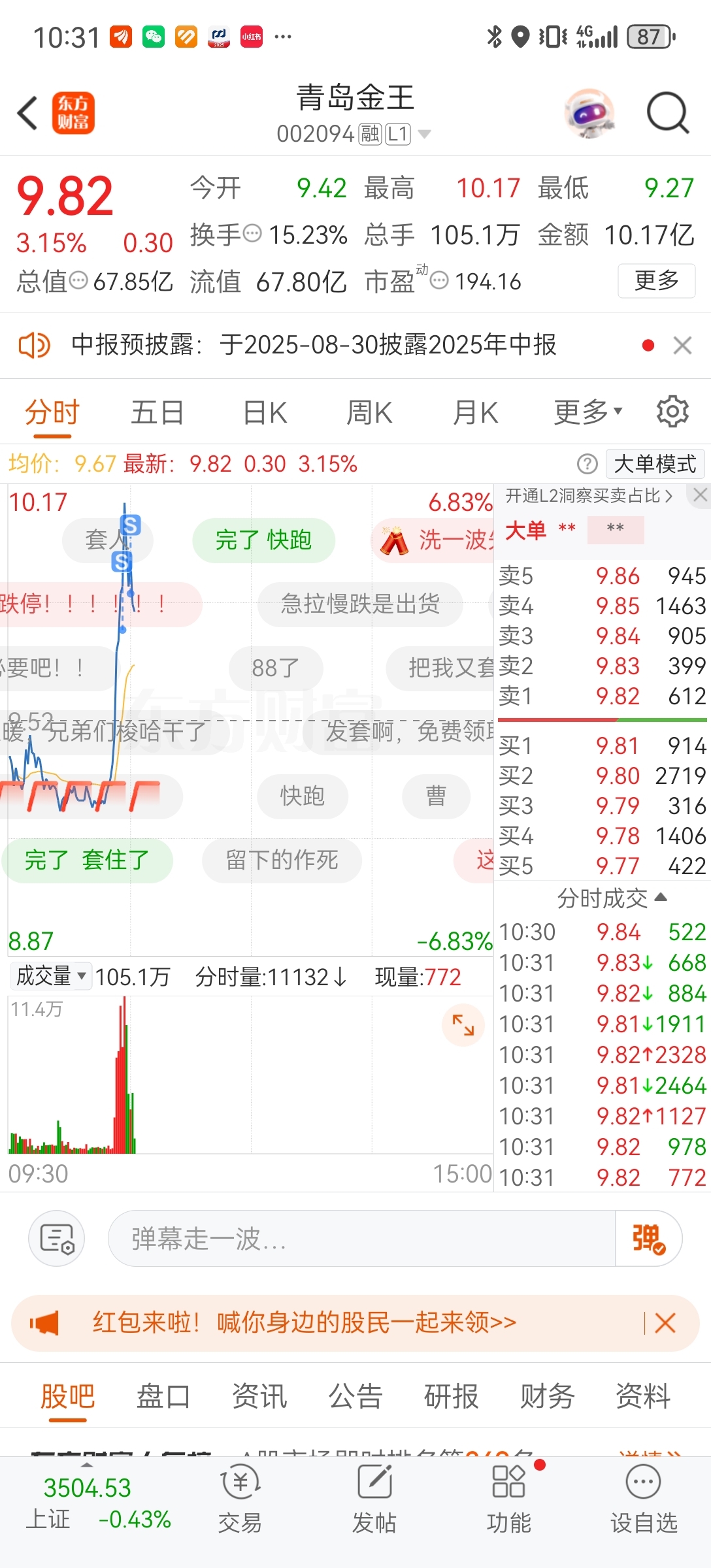Tap the speaker announcement icon
The image size is (711, 1568).
[34, 345]
